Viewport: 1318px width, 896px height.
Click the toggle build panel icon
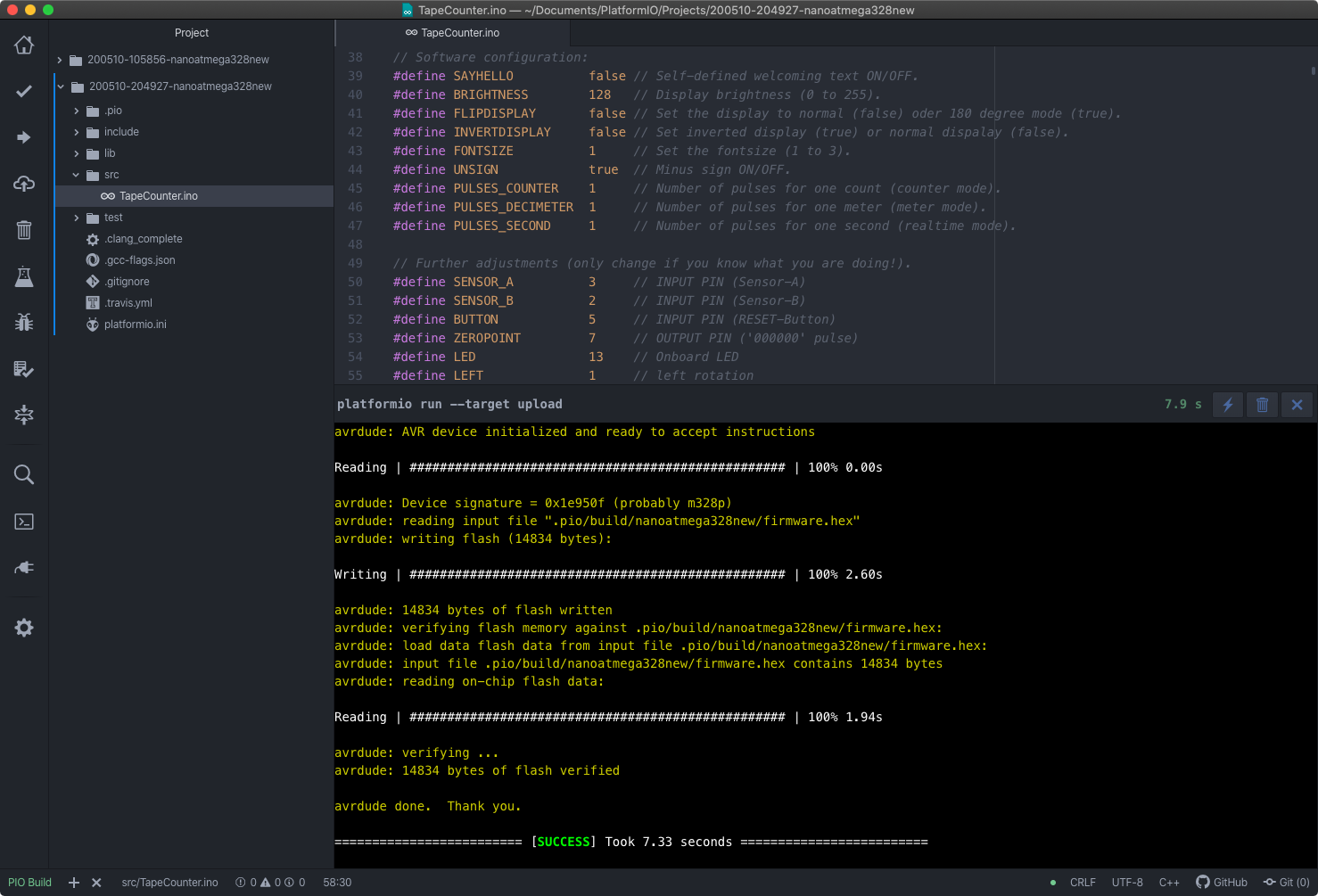coord(24,415)
